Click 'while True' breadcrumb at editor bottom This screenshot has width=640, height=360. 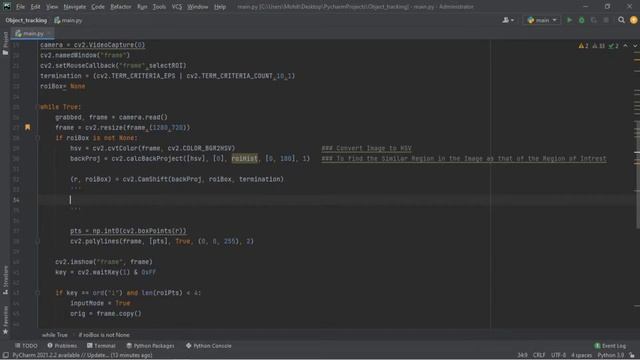(x=55, y=335)
